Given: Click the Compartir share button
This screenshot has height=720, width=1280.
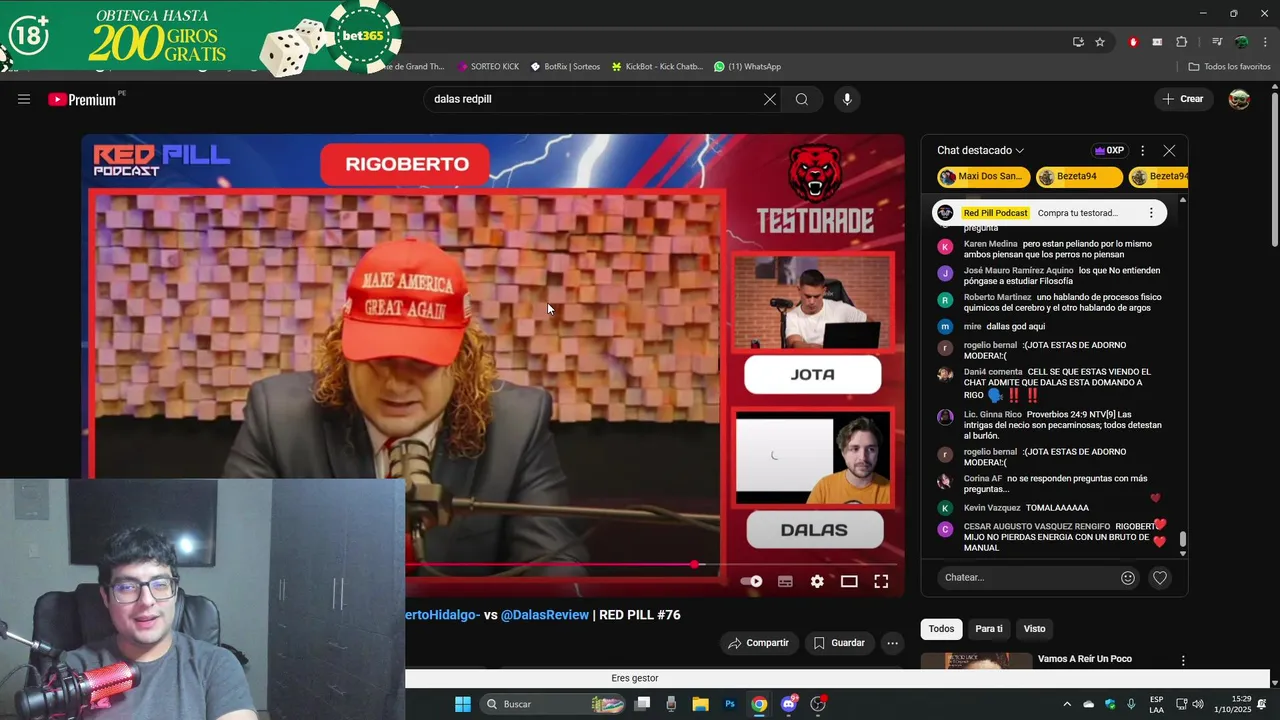Looking at the screenshot, I should [759, 643].
